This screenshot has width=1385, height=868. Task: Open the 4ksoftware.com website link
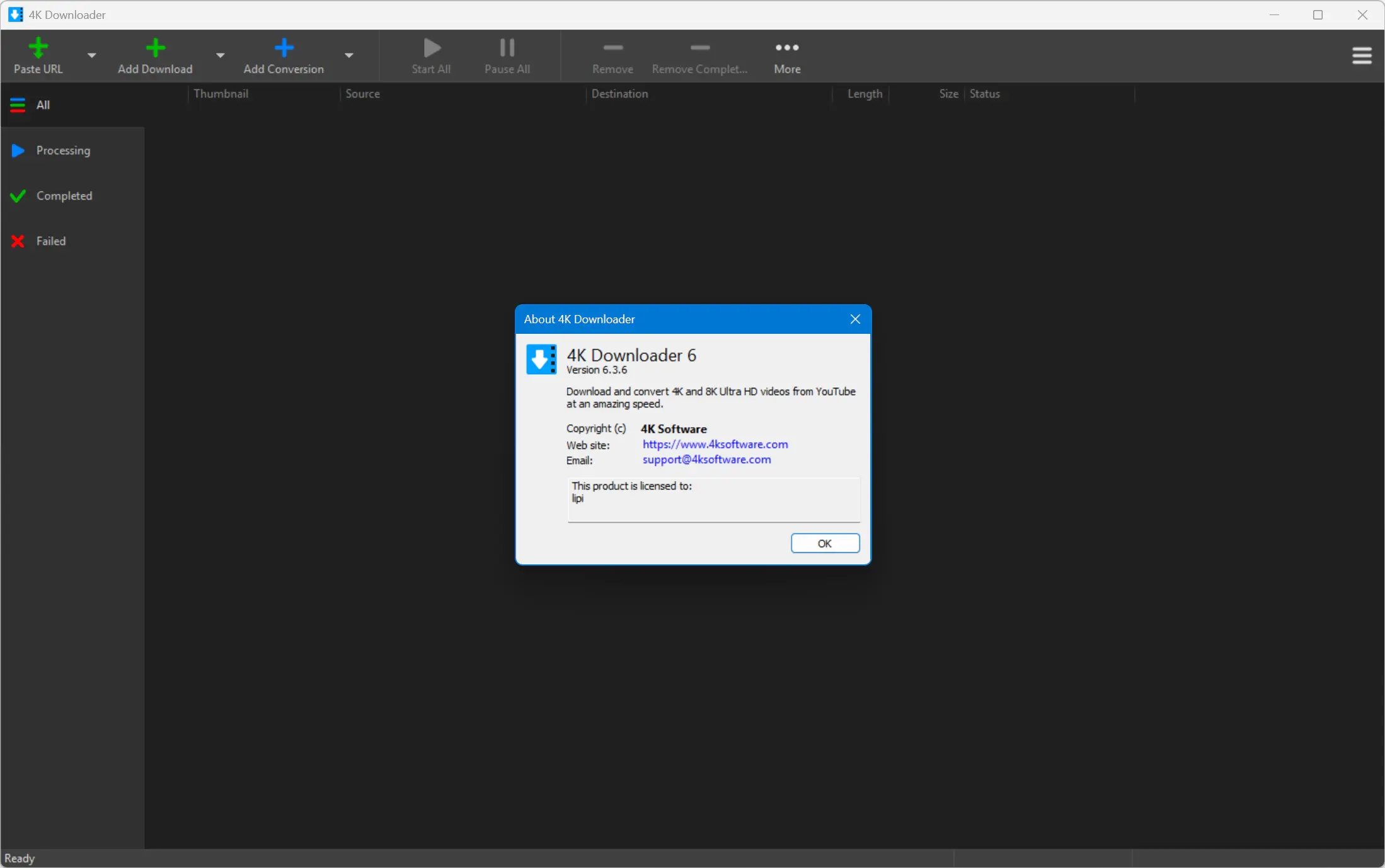coord(715,444)
